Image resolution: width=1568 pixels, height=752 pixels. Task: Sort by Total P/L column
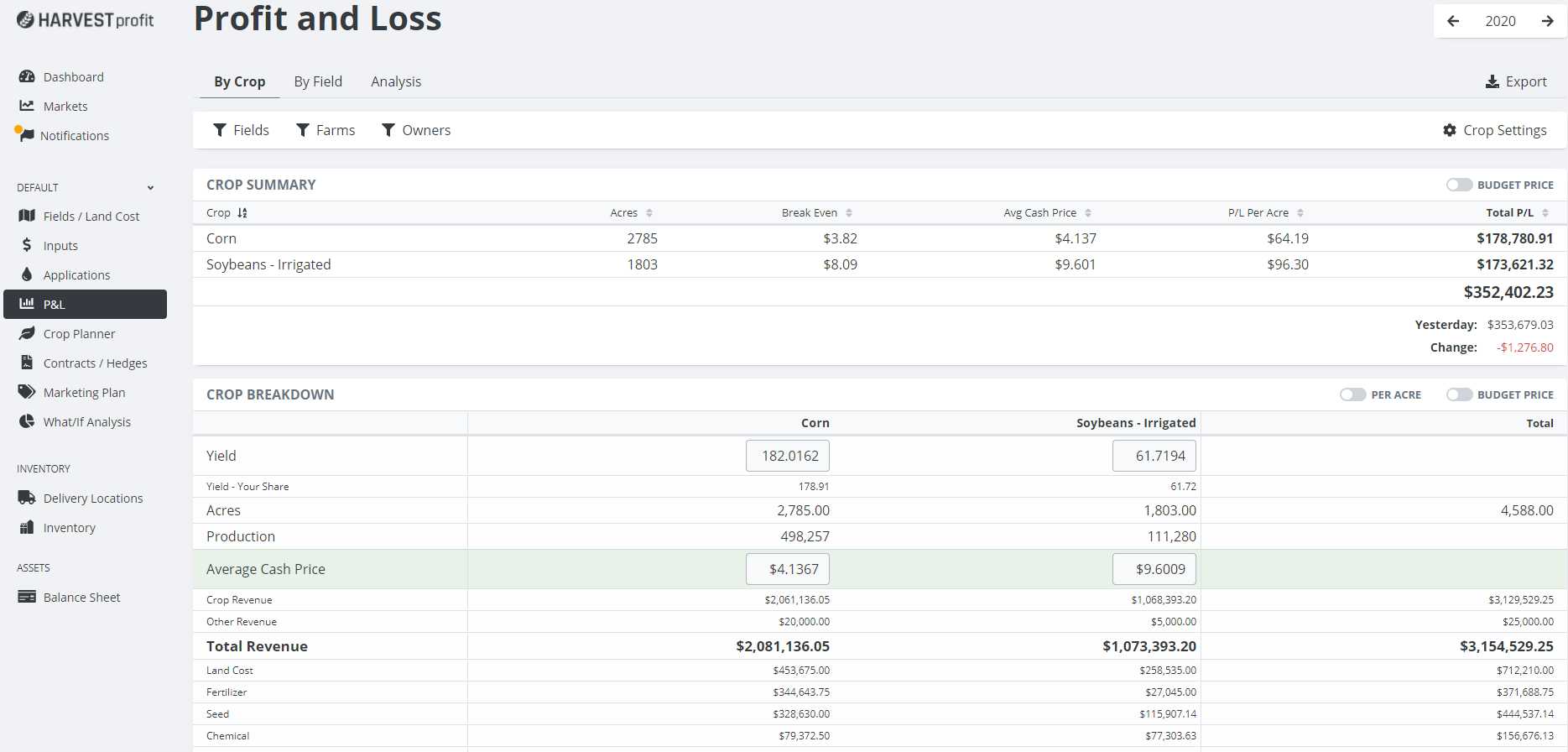point(1517,213)
